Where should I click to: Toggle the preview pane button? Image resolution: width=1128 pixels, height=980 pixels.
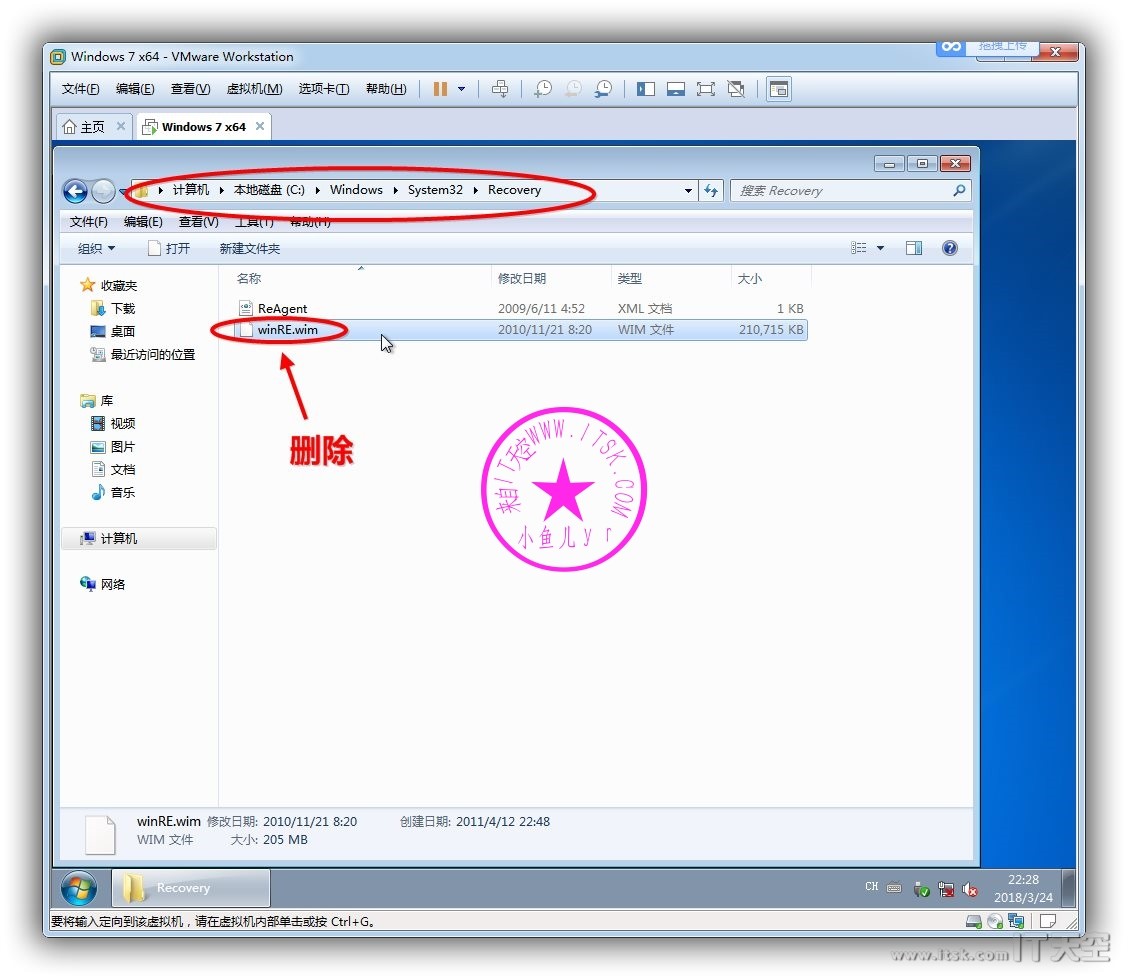pyautogui.click(x=914, y=248)
